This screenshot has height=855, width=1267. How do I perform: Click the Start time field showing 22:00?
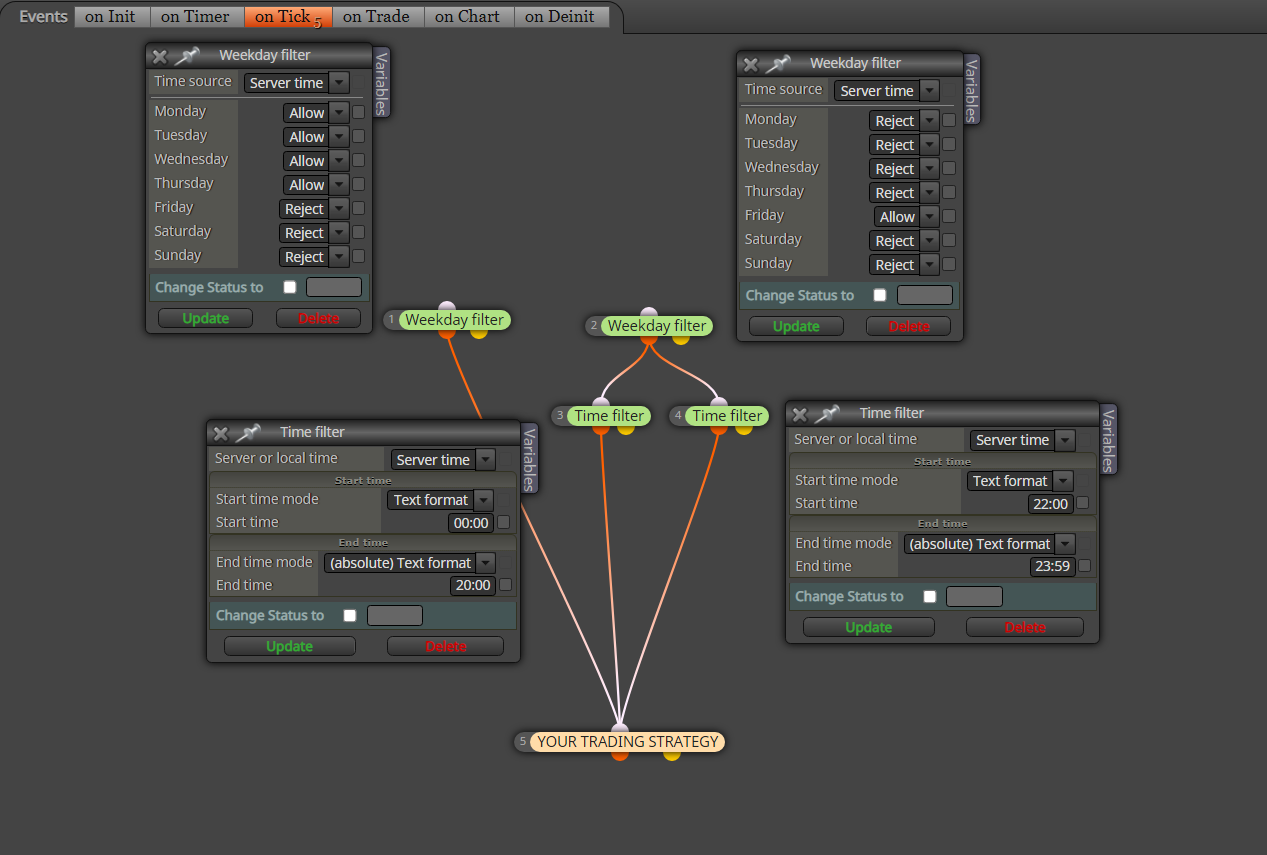tap(1050, 504)
